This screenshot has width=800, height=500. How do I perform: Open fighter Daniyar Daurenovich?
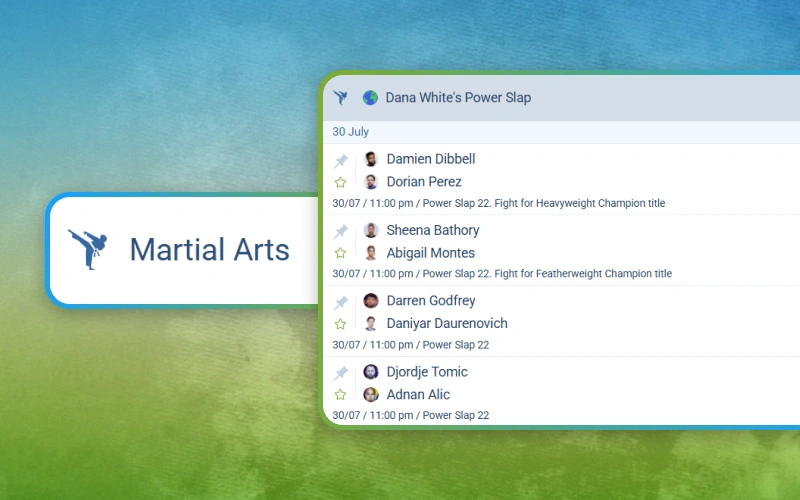(447, 323)
